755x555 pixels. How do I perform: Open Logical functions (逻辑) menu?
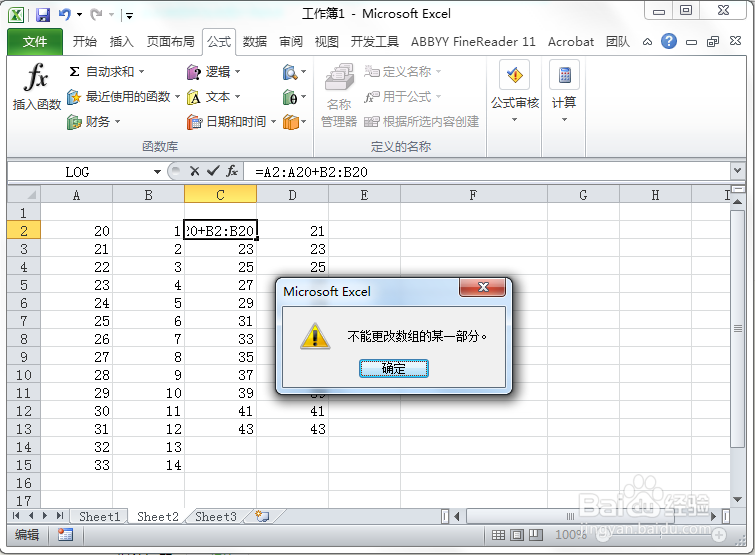[x=213, y=72]
